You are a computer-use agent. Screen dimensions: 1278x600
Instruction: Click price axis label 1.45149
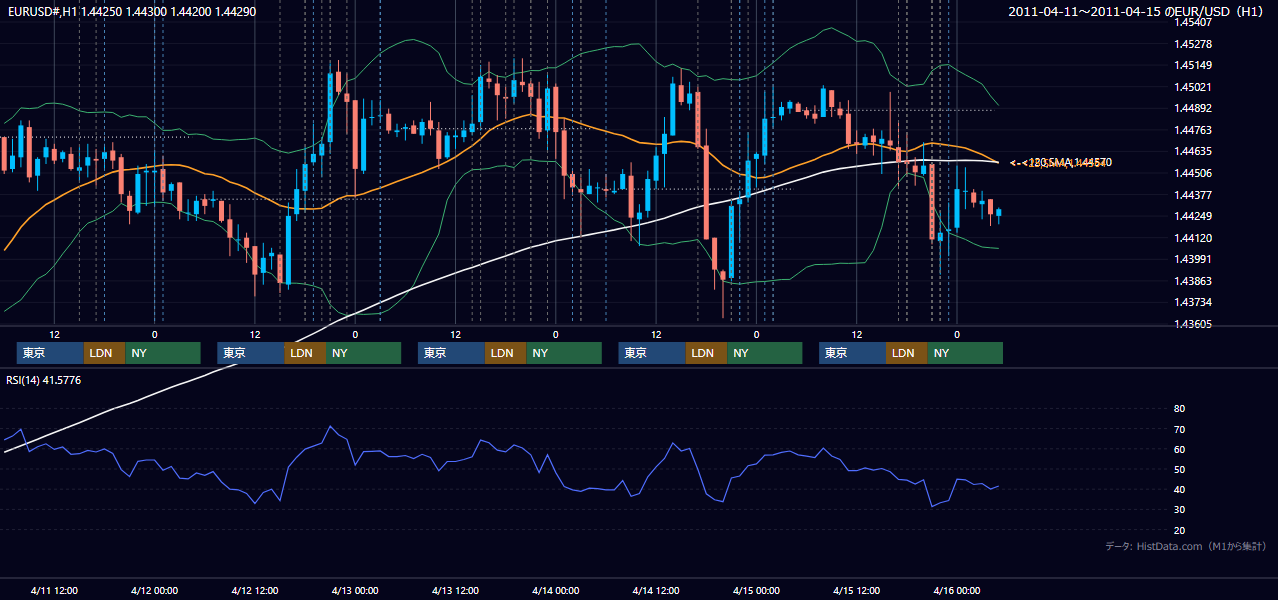1192,66
